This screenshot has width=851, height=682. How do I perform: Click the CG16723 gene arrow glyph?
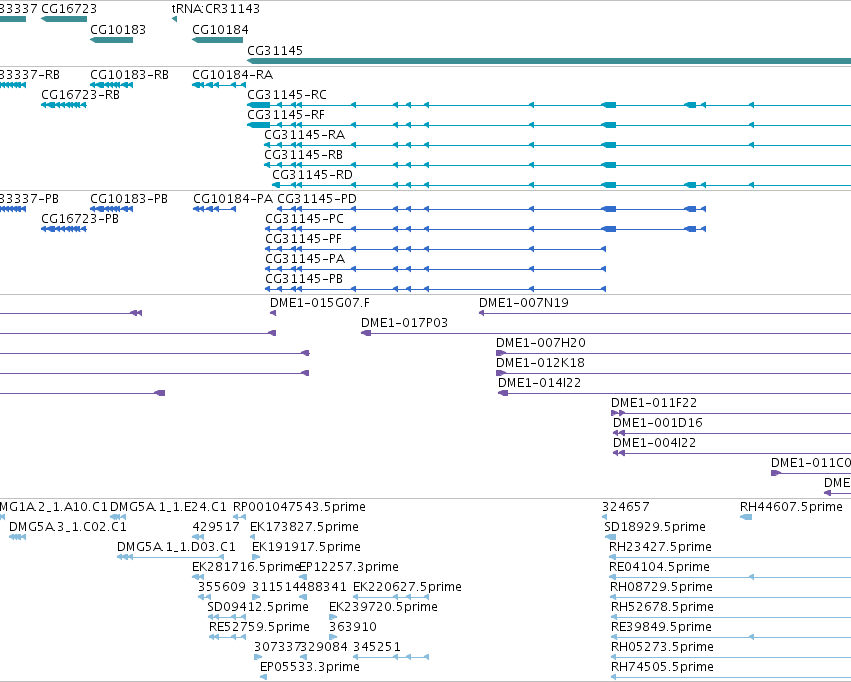pyautogui.click(x=64, y=19)
